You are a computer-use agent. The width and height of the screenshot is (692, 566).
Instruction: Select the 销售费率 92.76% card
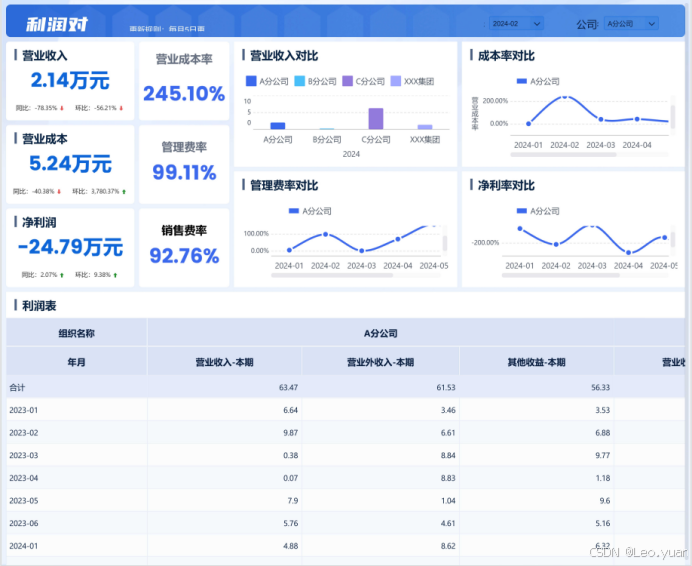point(184,248)
